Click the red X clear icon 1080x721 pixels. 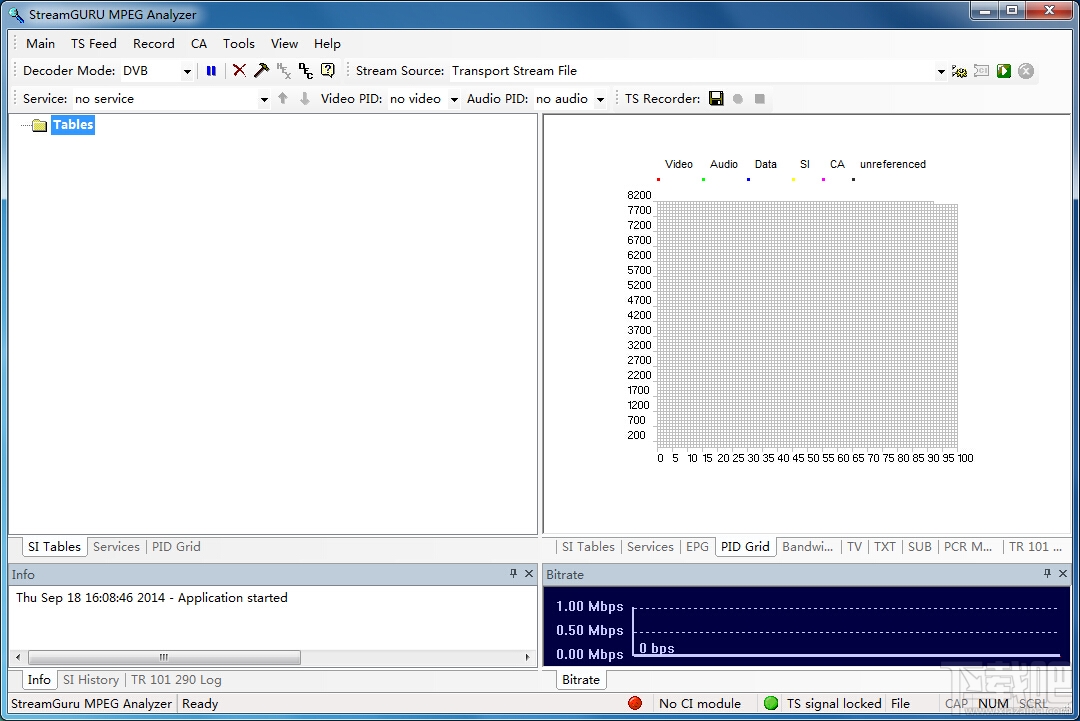pos(239,71)
